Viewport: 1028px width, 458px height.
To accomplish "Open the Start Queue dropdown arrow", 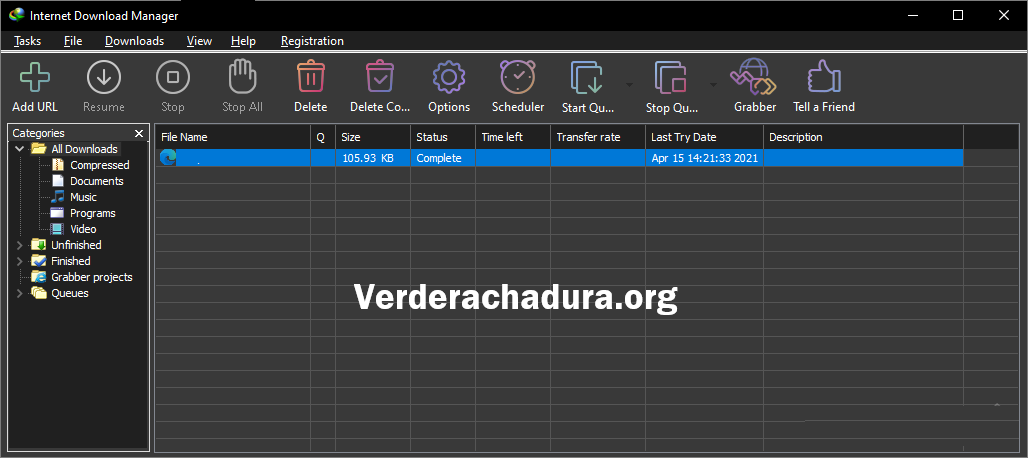I will pos(629,85).
